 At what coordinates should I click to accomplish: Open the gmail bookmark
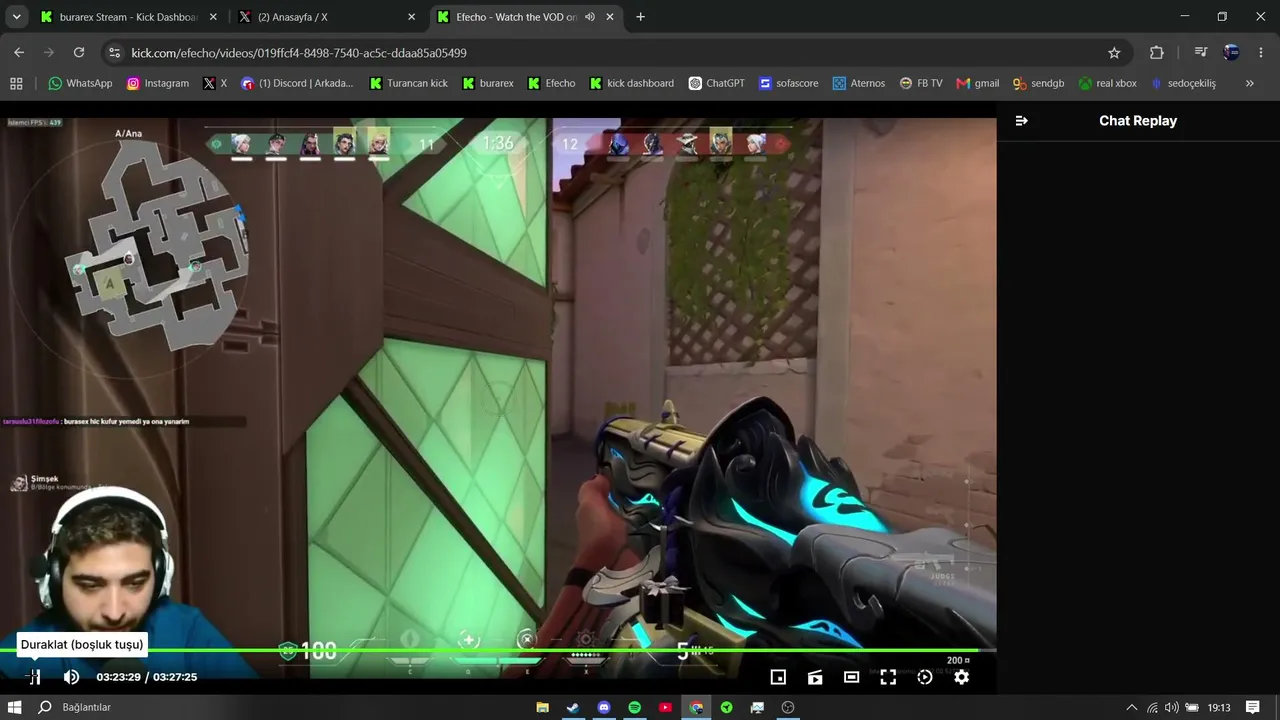(x=977, y=83)
